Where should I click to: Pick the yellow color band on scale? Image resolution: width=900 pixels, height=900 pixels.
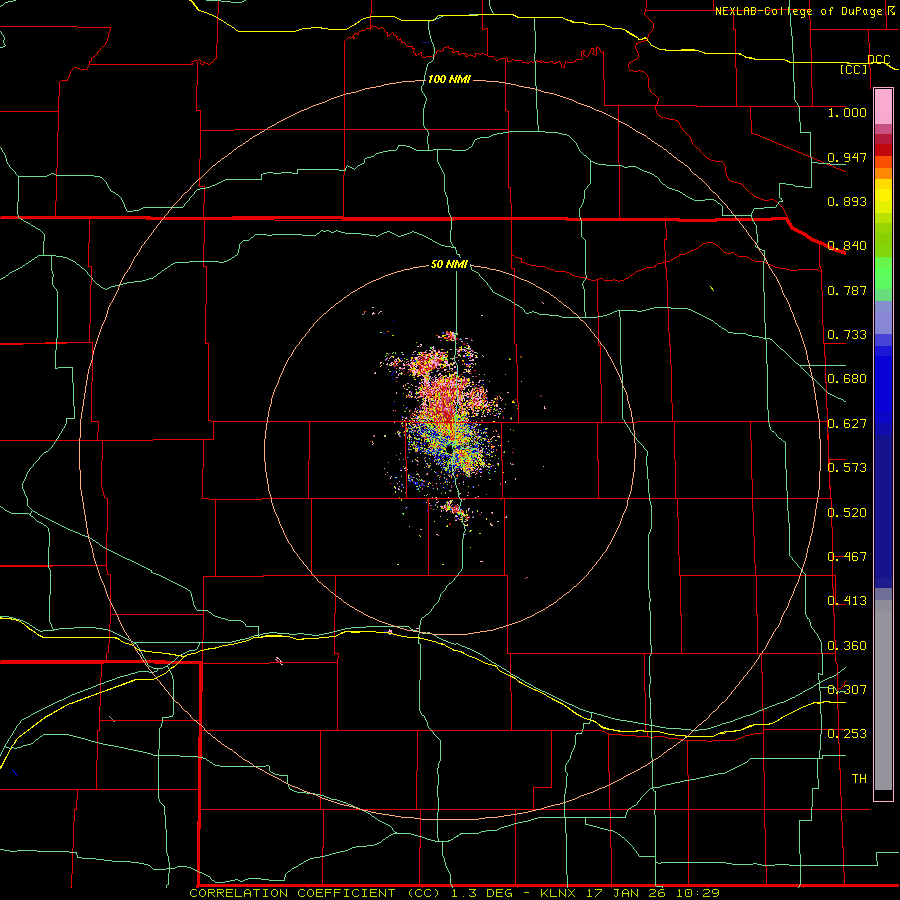point(883,196)
